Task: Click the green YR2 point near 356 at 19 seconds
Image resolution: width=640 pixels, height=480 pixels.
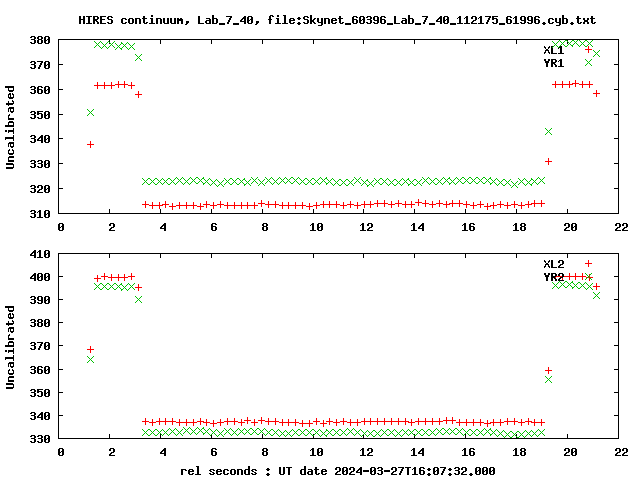Action: [549, 380]
